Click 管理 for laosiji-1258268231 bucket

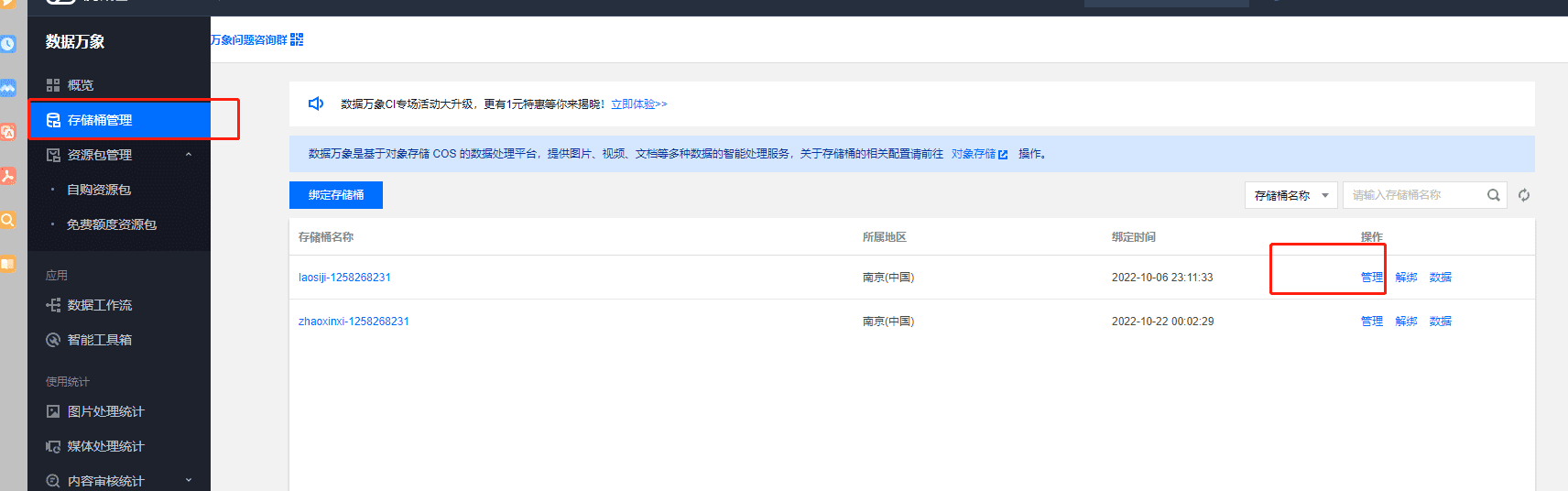(1371, 278)
